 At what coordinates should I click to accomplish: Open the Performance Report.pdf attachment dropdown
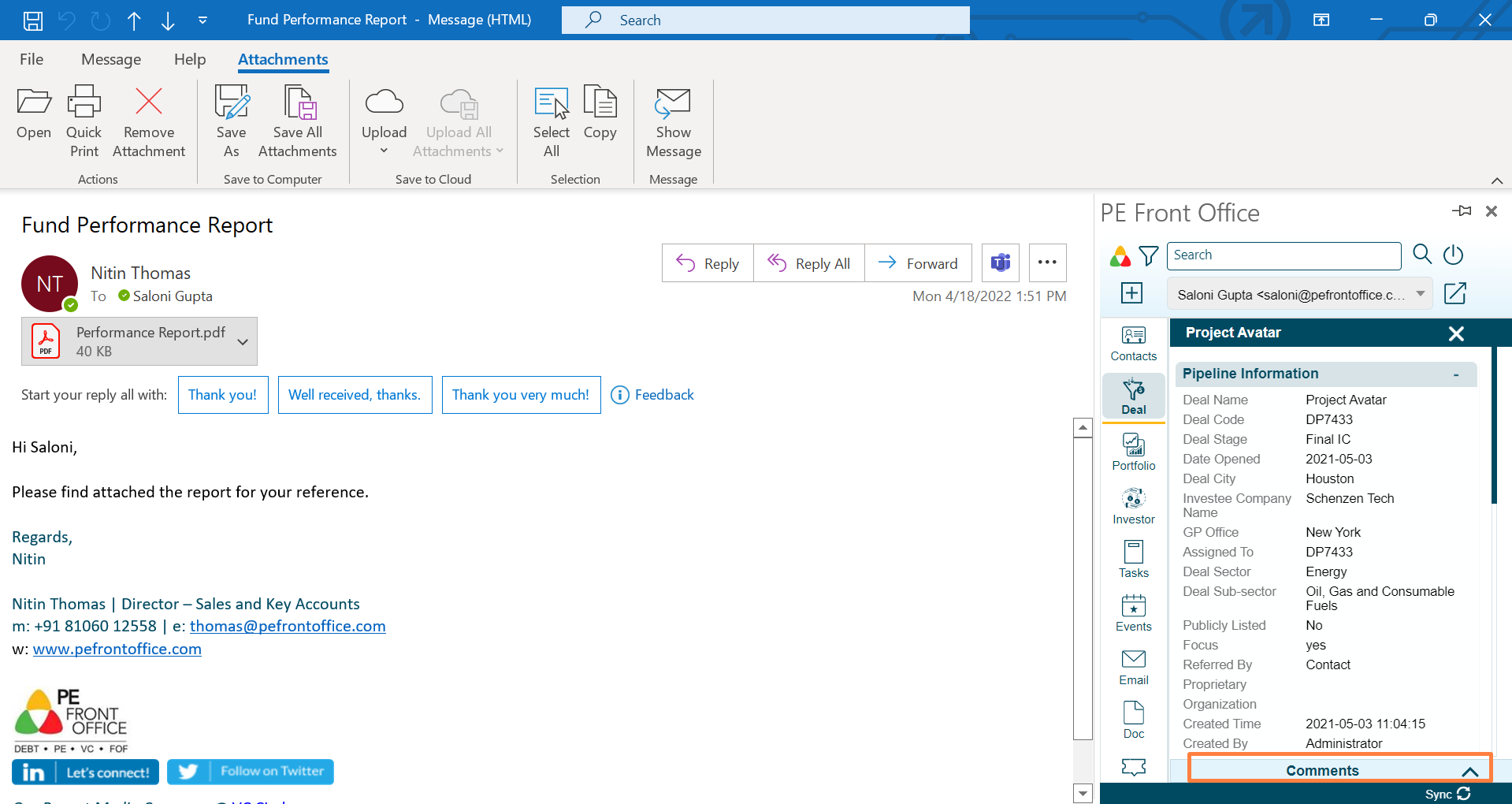(243, 342)
